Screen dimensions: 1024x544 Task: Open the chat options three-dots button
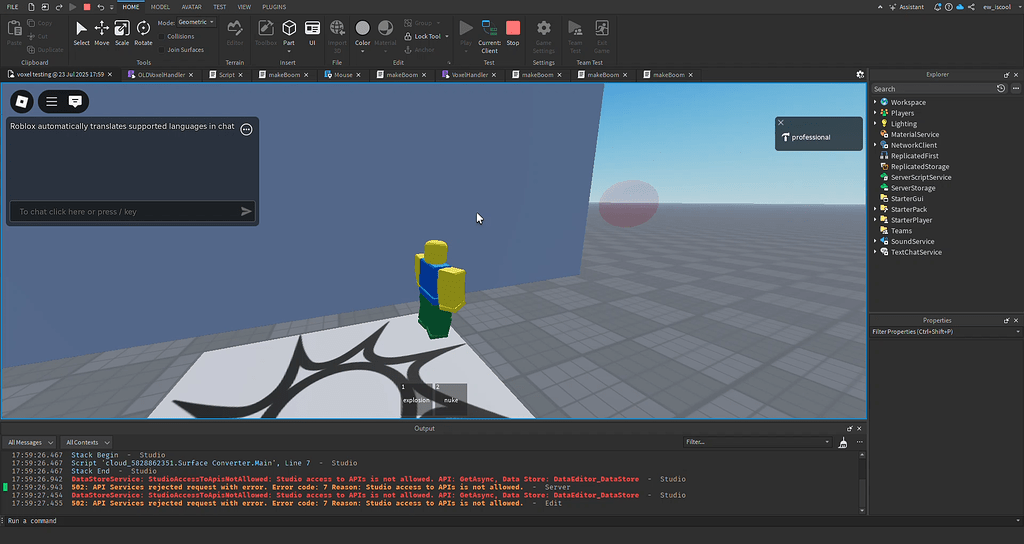pyautogui.click(x=246, y=129)
